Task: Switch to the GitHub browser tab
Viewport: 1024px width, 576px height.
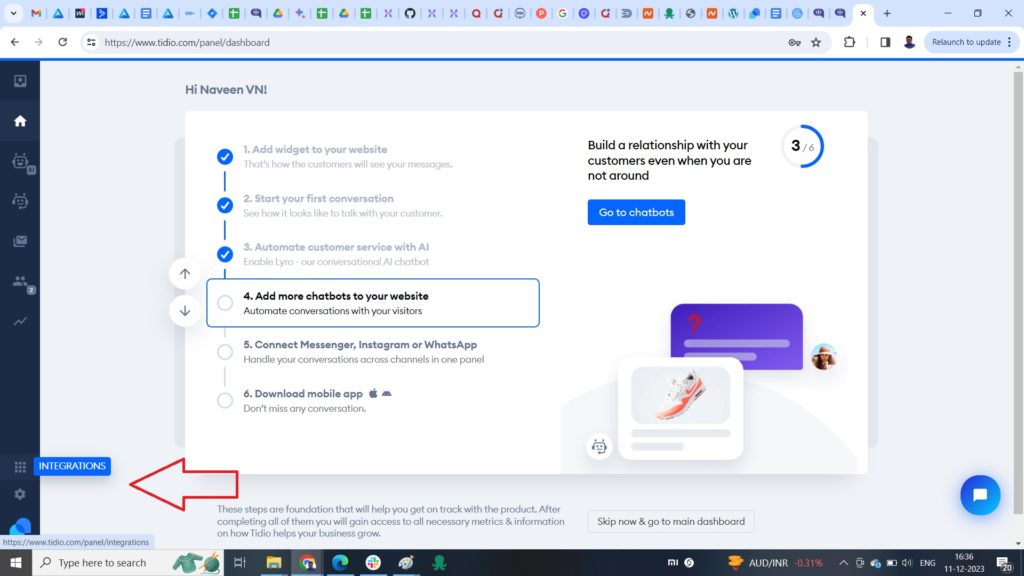Action: [409, 13]
